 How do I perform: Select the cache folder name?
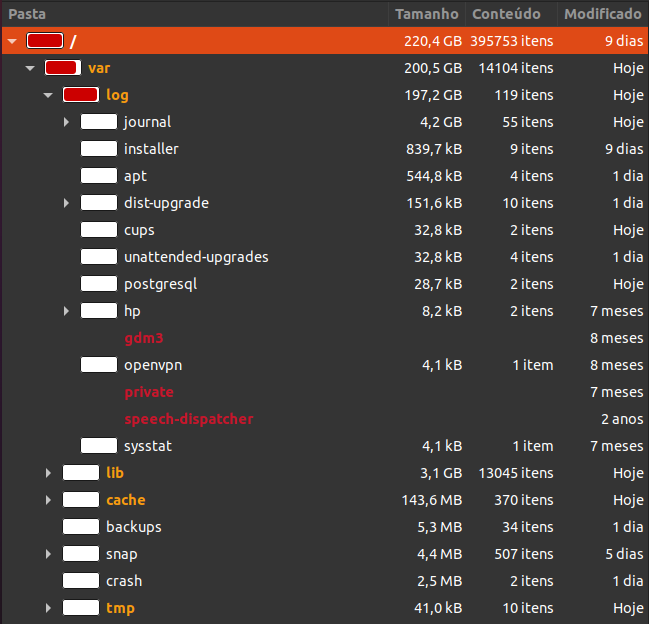[x=126, y=500]
